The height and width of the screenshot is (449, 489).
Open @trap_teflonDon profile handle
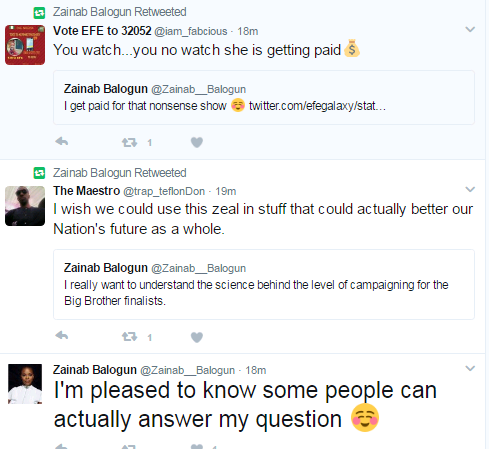(x=164, y=191)
